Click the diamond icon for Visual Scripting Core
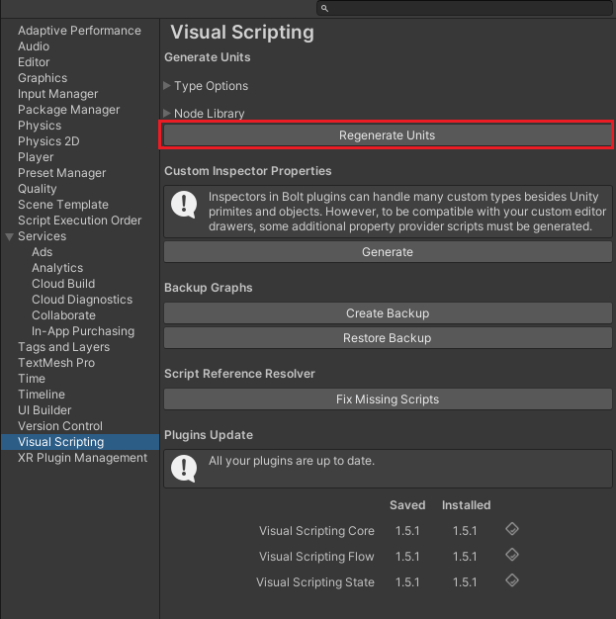Screen dimensions: 616x619 pyautogui.click(x=512, y=529)
